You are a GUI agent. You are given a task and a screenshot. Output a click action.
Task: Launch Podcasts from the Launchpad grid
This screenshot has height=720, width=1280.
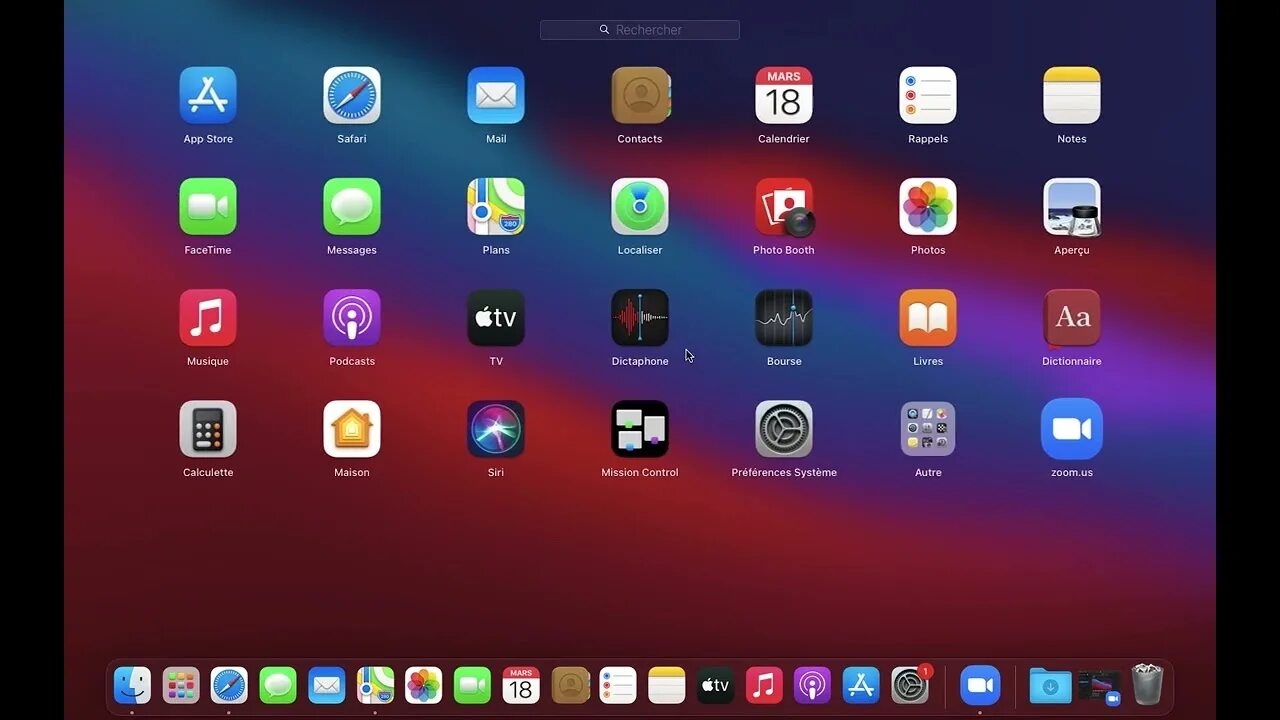(352, 318)
